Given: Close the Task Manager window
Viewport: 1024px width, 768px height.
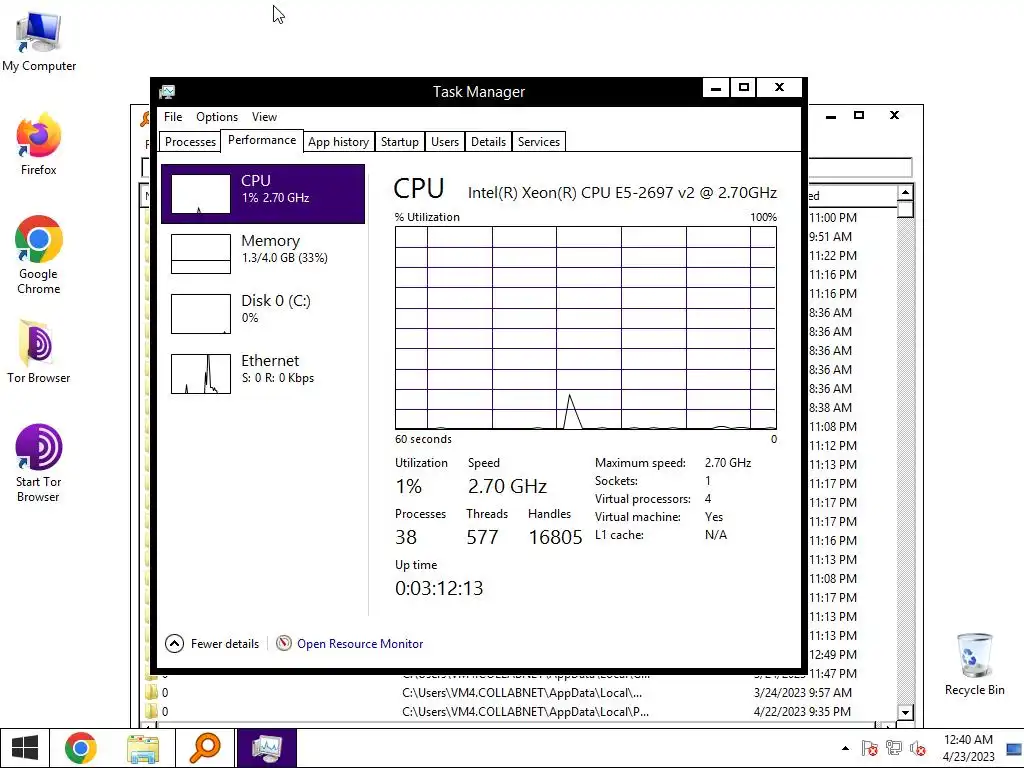Looking at the screenshot, I should click(x=779, y=88).
